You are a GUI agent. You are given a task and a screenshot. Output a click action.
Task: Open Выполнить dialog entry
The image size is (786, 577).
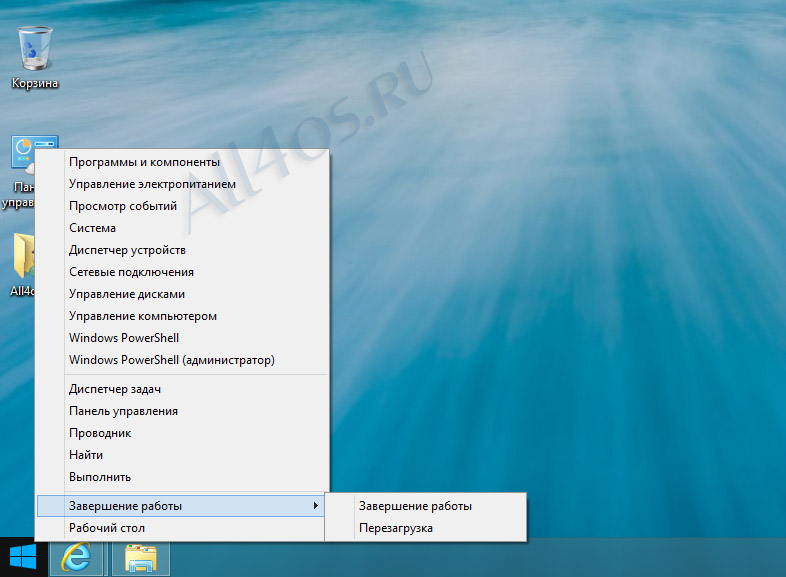coord(182,478)
